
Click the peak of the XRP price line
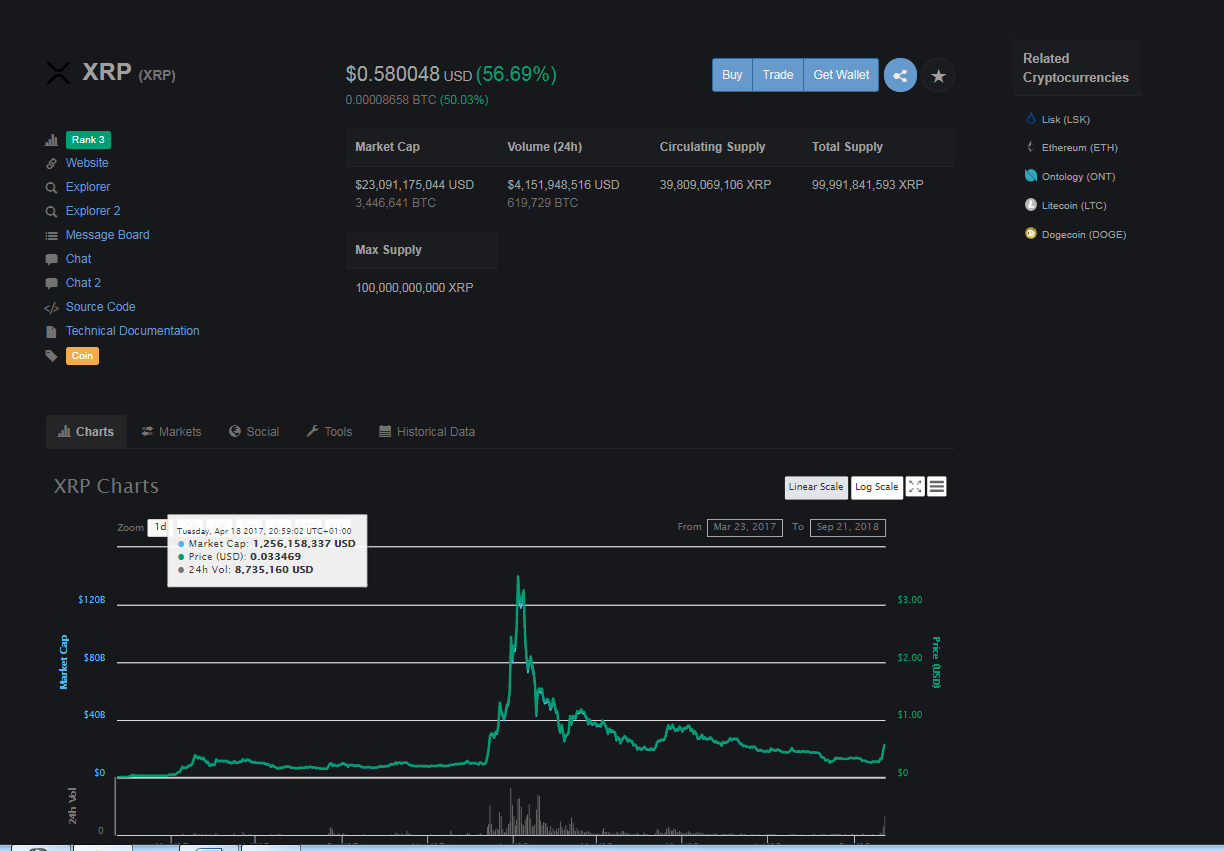point(518,576)
